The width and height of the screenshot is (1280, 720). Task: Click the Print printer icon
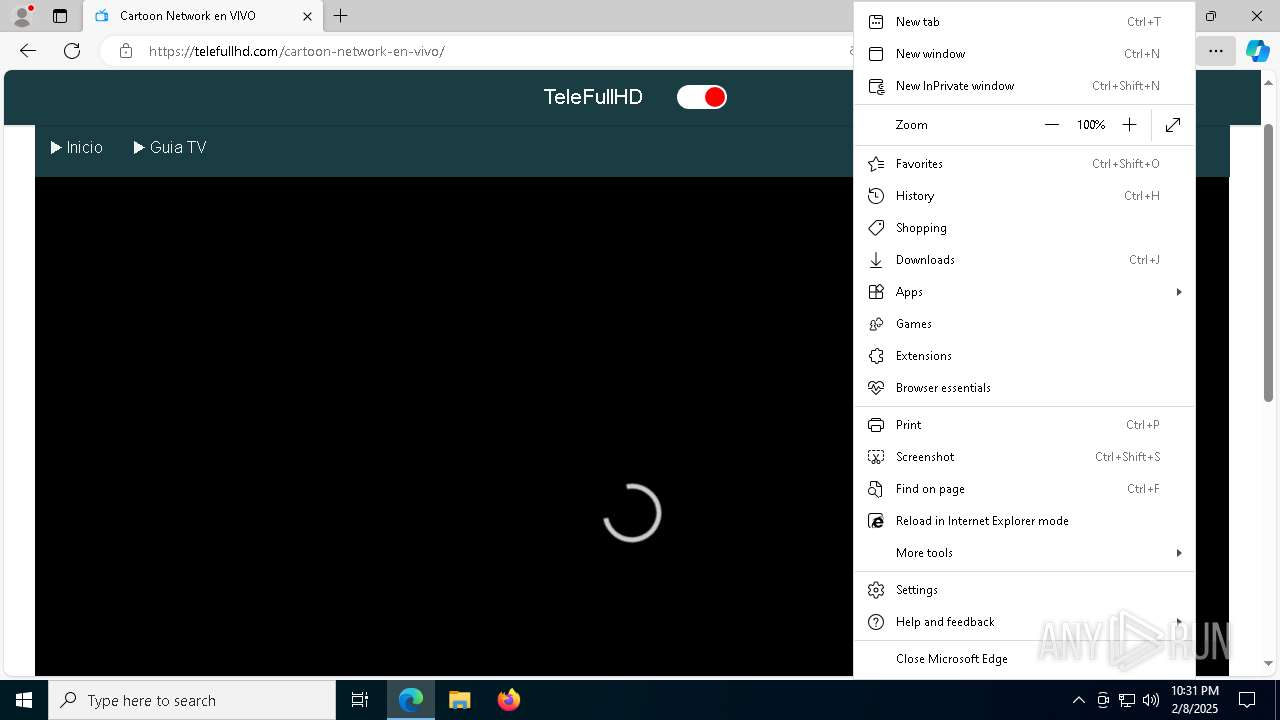[876, 425]
